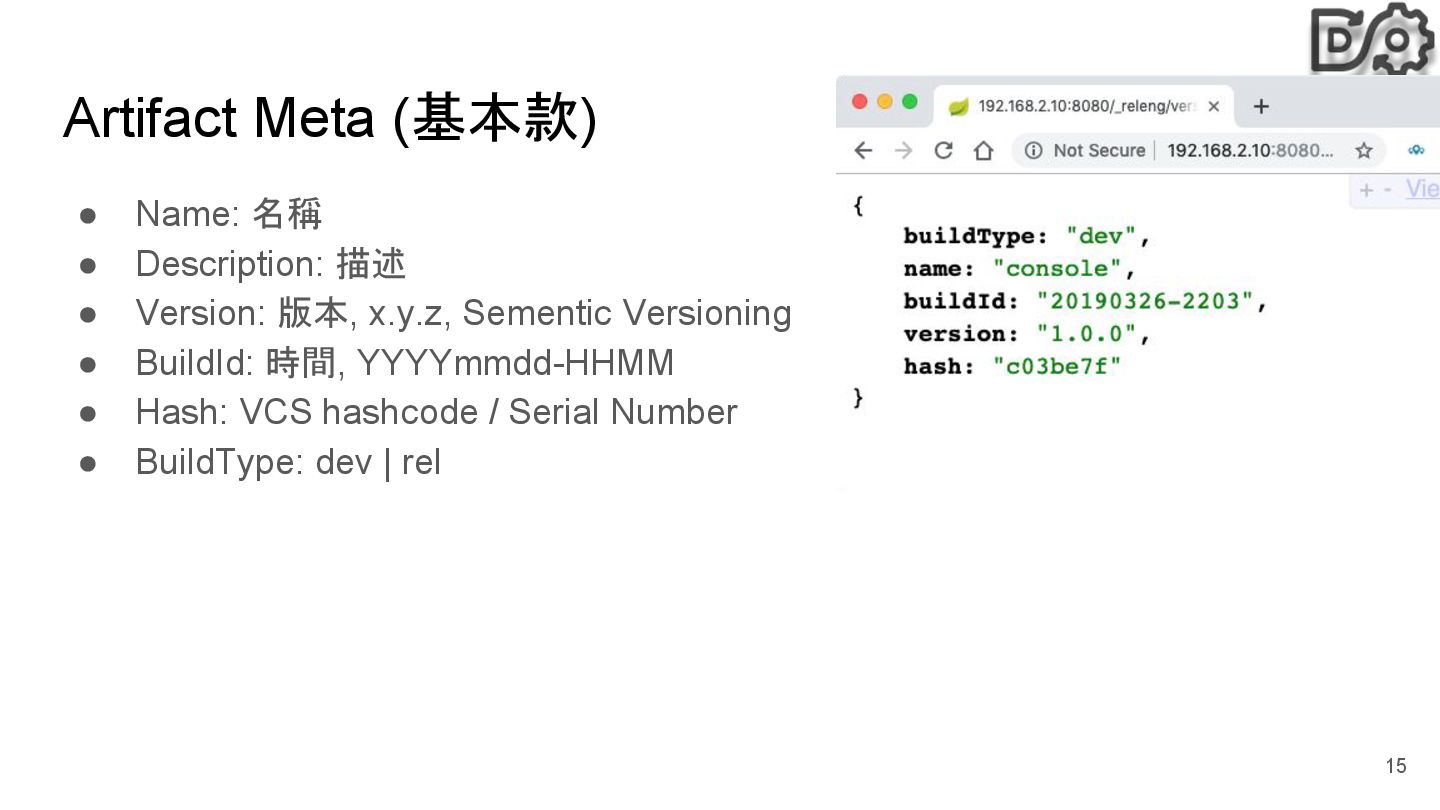Close the 192.168.2.10:8080 browser tab
The image size is (1440, 810).
1213,106
